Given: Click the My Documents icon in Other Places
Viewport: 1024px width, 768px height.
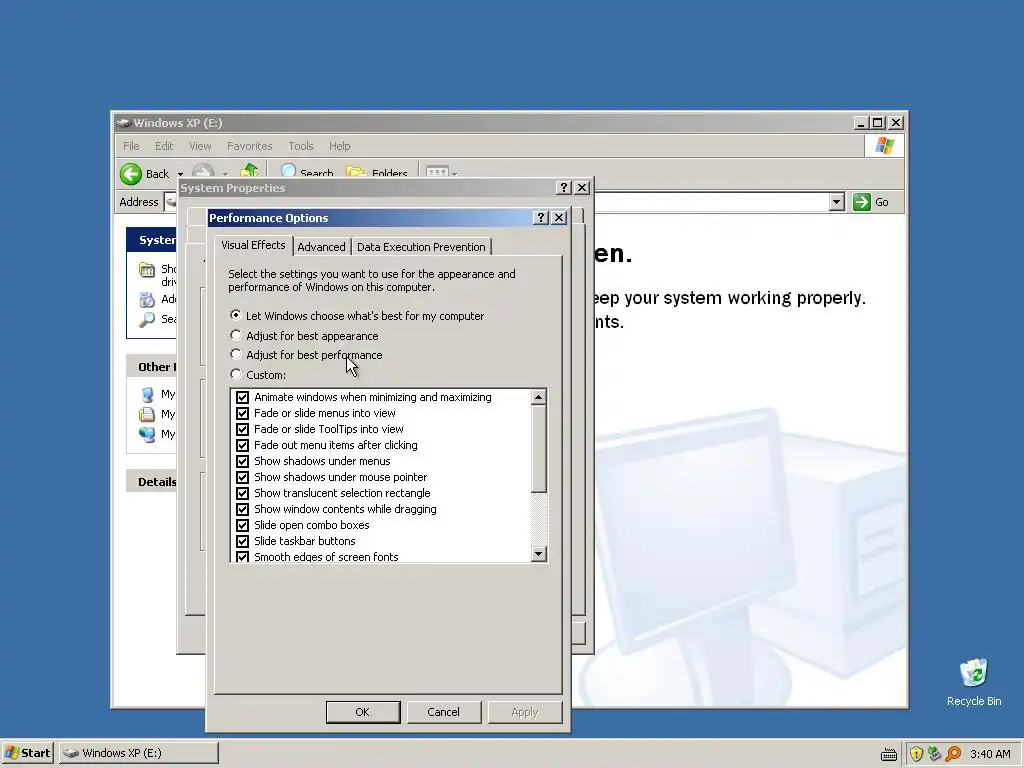Looking at the screenshot, I should pyautogui.click(x=147, y=414).
